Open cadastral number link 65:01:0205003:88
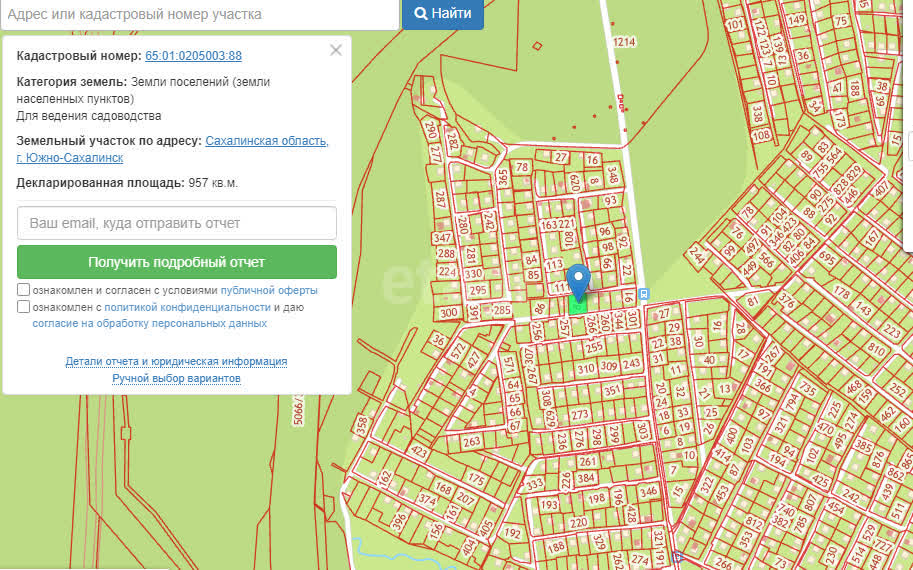The height and width of the screenshot is (570, 913). point(193,57)
